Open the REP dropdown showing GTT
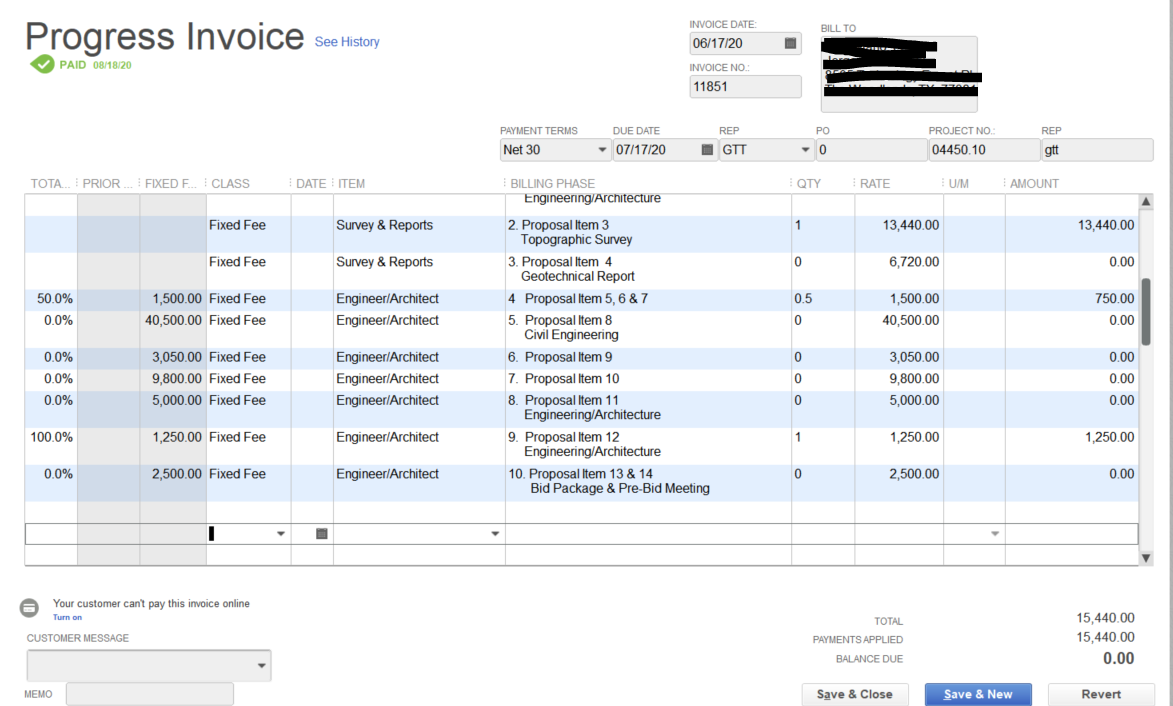The height and width of the screenshot is (706, 1173). point(805,150)
